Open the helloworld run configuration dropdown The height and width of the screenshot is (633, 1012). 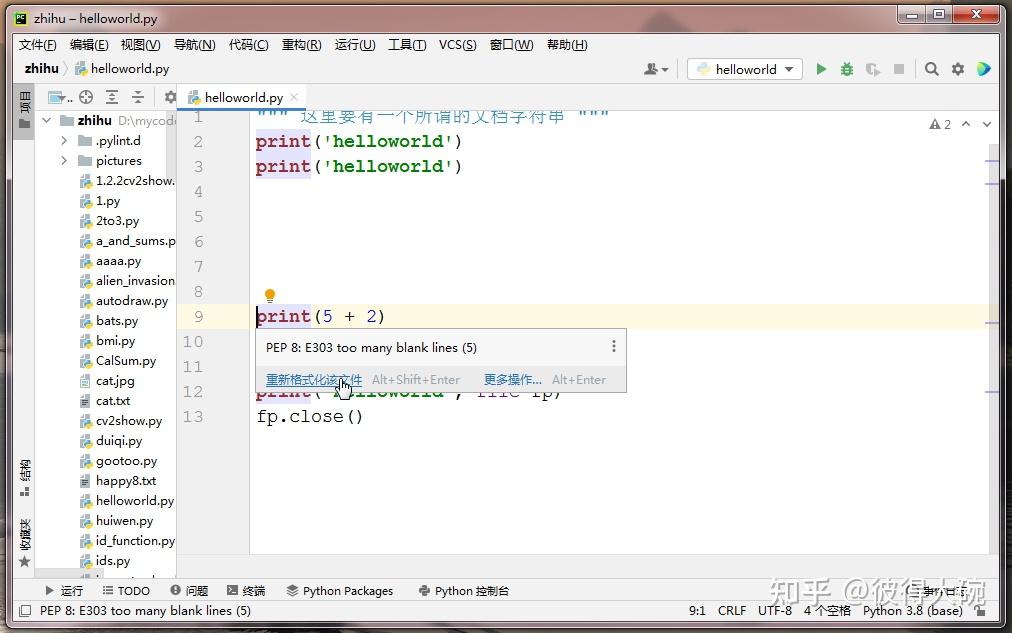tap(744, 68)
